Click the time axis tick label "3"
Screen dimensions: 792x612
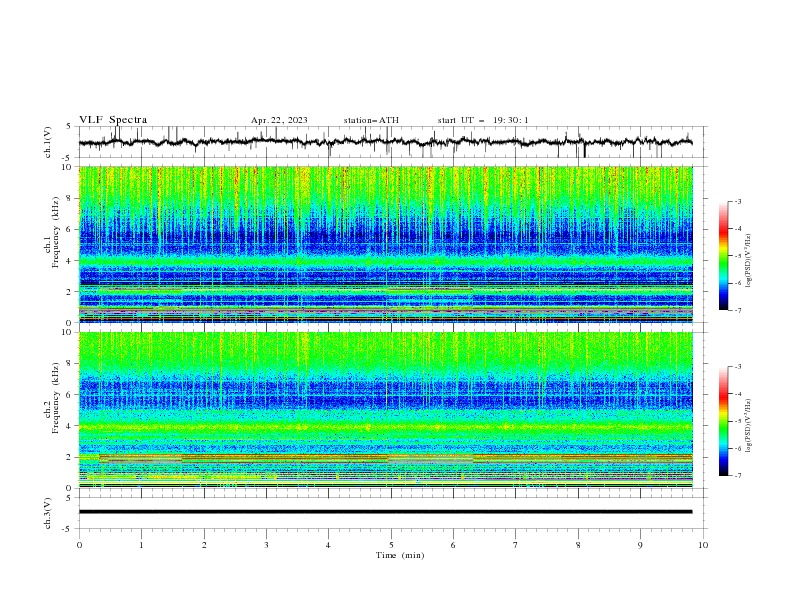[266, 545]
